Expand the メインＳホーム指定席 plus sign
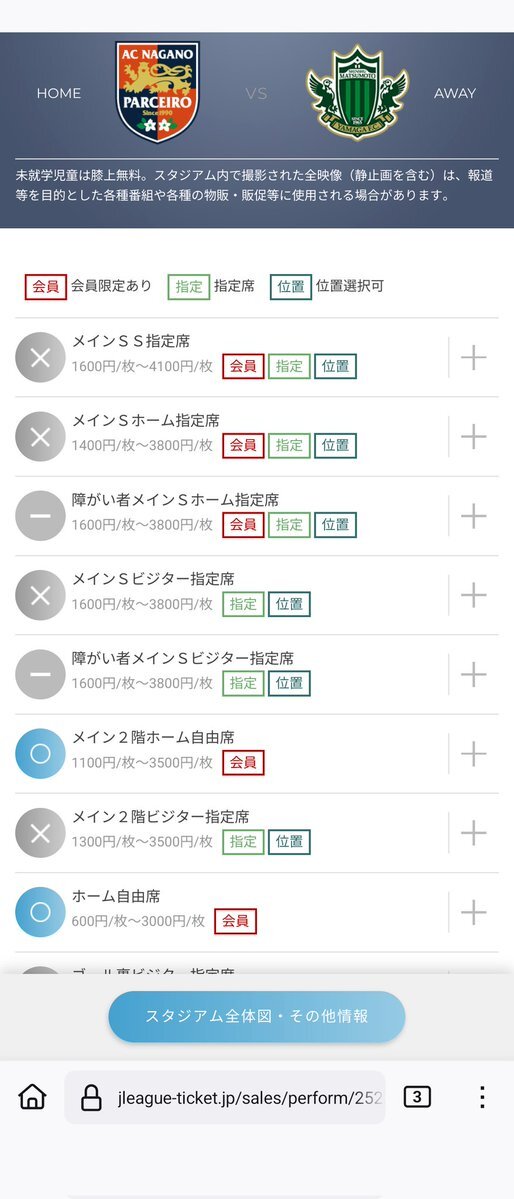514x1199 pixels. tap(473, 437)
